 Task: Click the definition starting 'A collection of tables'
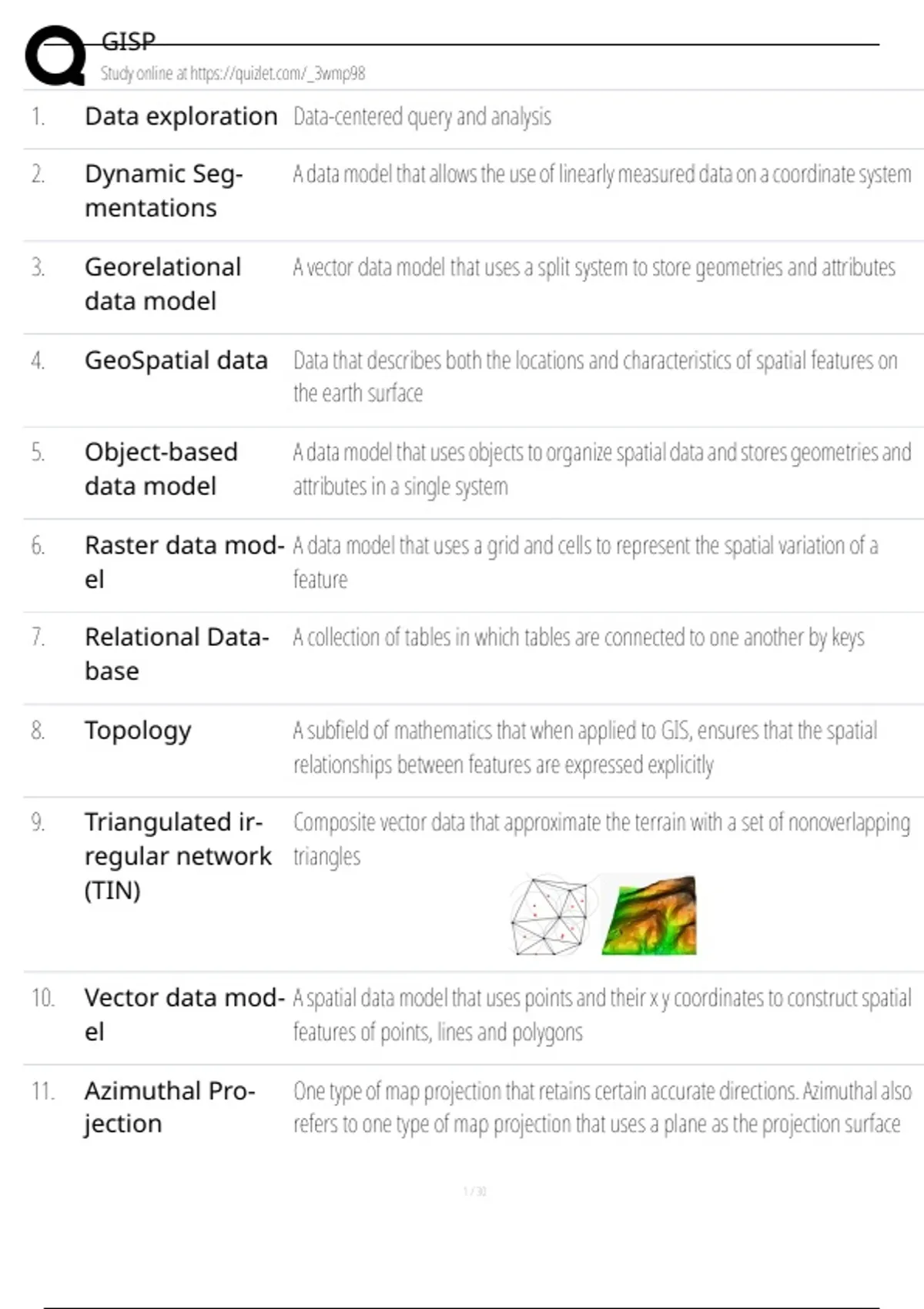tap(578, 638)
